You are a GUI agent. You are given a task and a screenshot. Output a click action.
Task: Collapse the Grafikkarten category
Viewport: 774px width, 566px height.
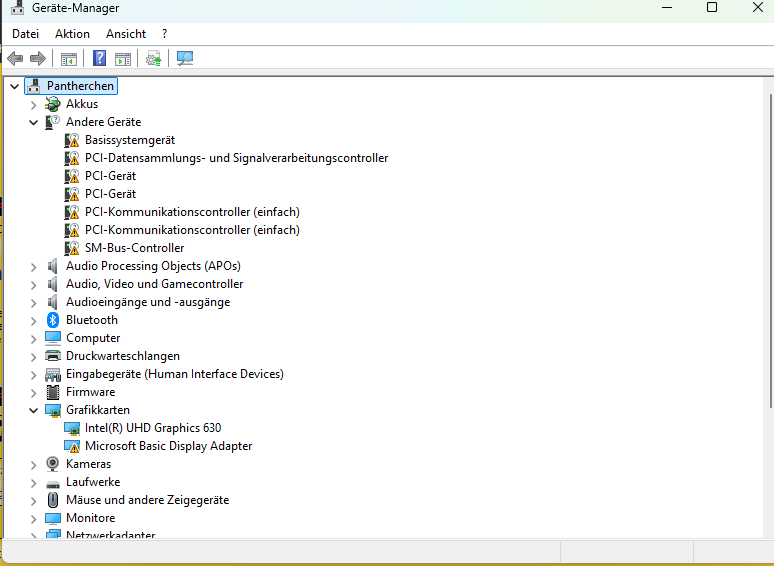[33, 410]
